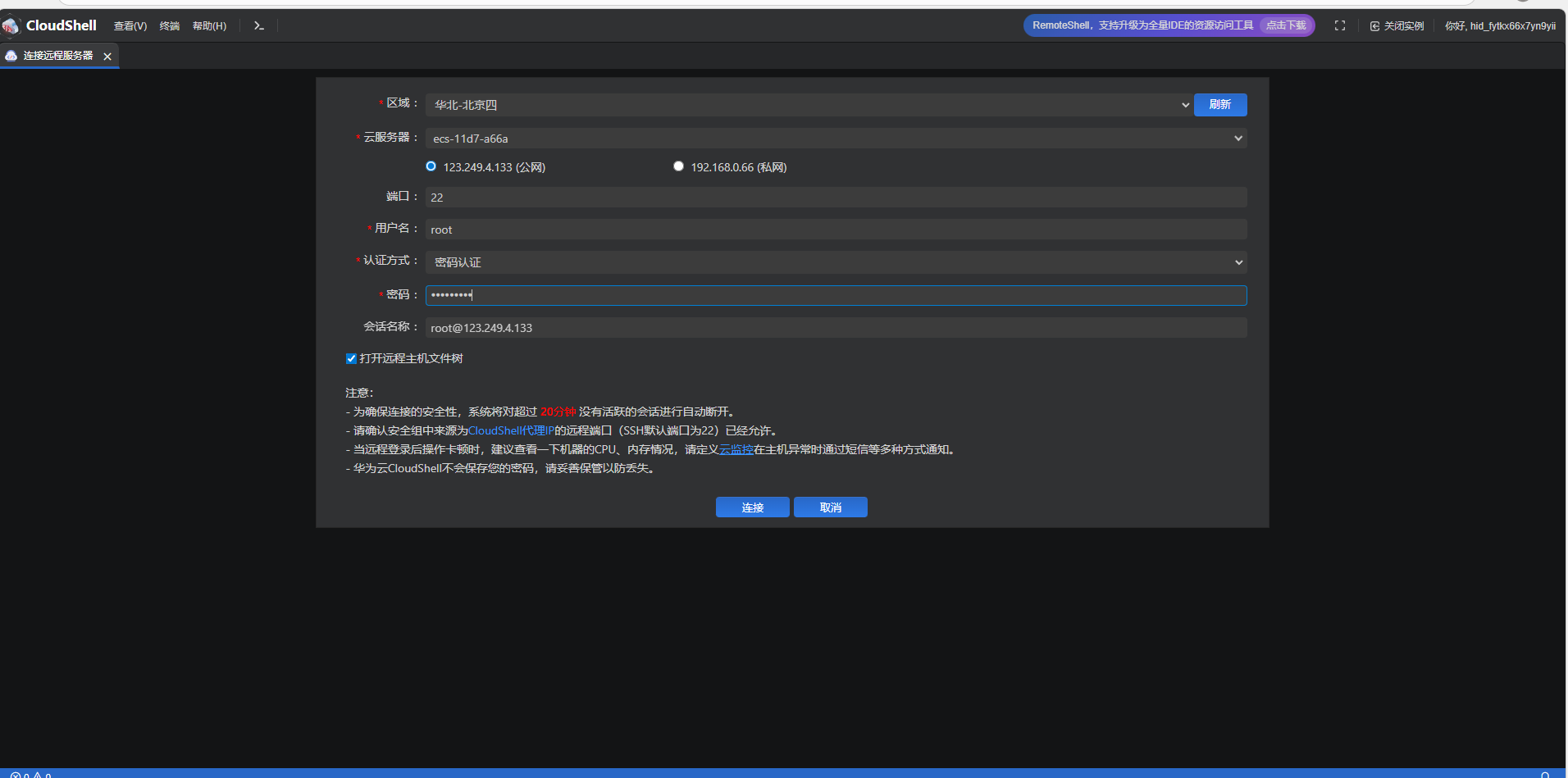Open the 查看(V) menu
Screen dimensions: 1568x778
[130, 26]
